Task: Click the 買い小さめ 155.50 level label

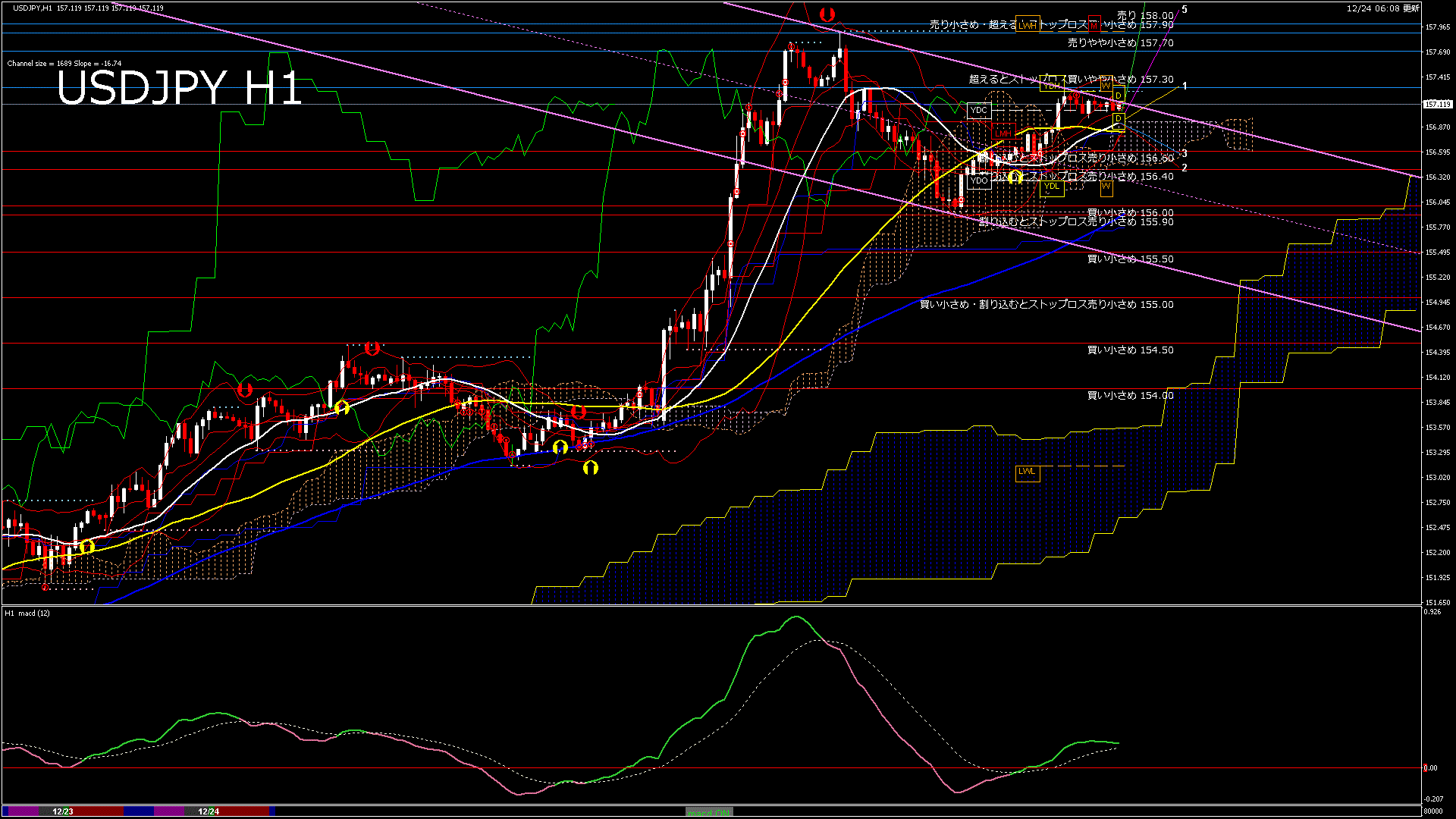Action: [x=1130, y=259]
